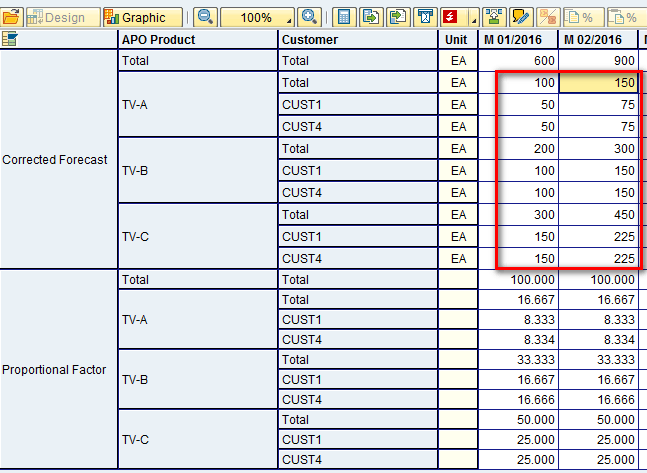This screenshot has height=473, width=647.
Task: Click the crossed-out column icon
Action: tap(425, 17)
